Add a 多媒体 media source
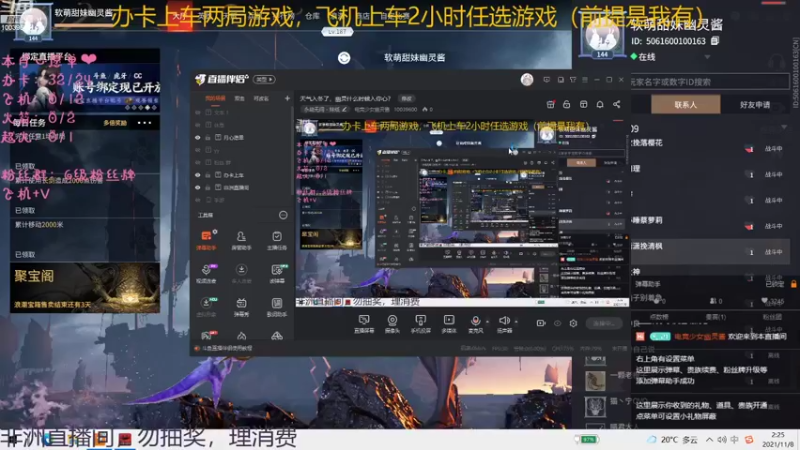The image size is (800, 450). pos(449,323)
